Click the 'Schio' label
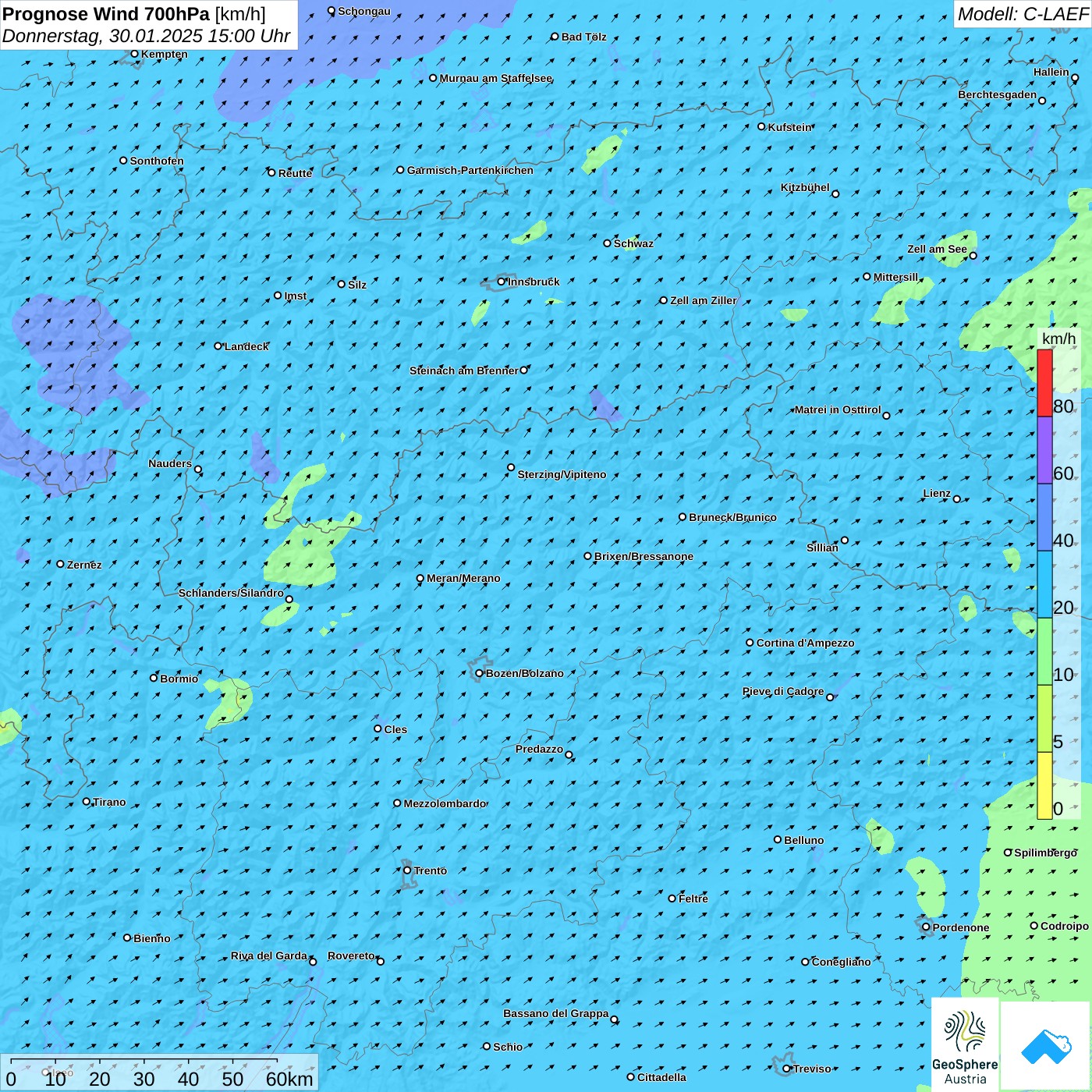Viewport: 1092px width, 1092px height. (508, 1047)
